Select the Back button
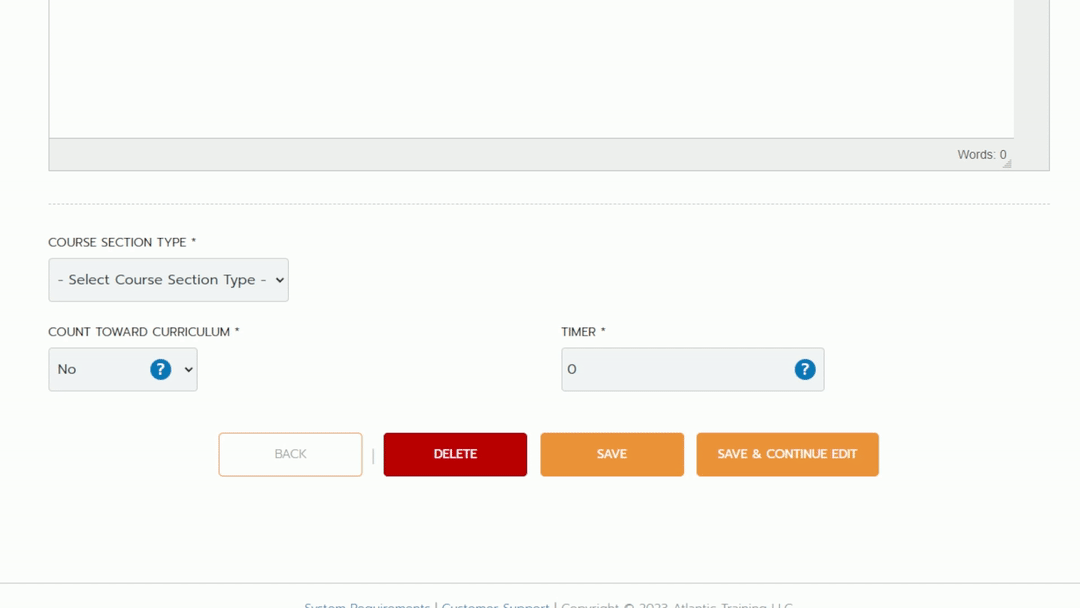Image resolution: width=1080 pixels, height=608 pixels. point(290,454)
